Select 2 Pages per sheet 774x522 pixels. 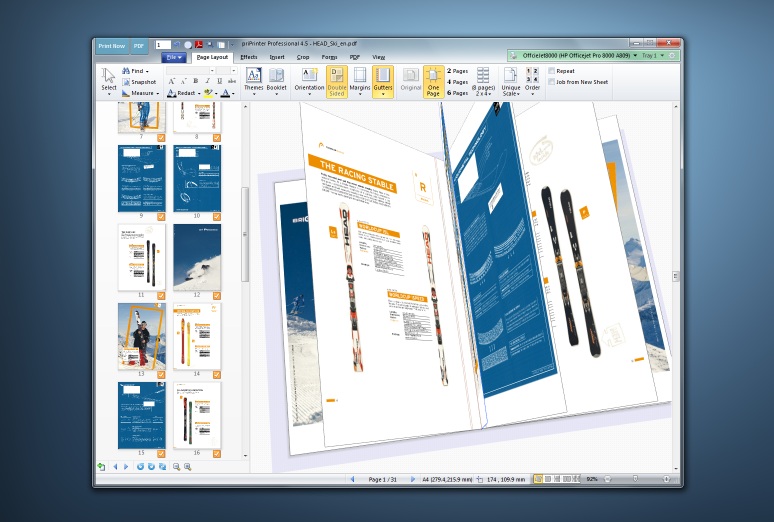click(457, 71)
